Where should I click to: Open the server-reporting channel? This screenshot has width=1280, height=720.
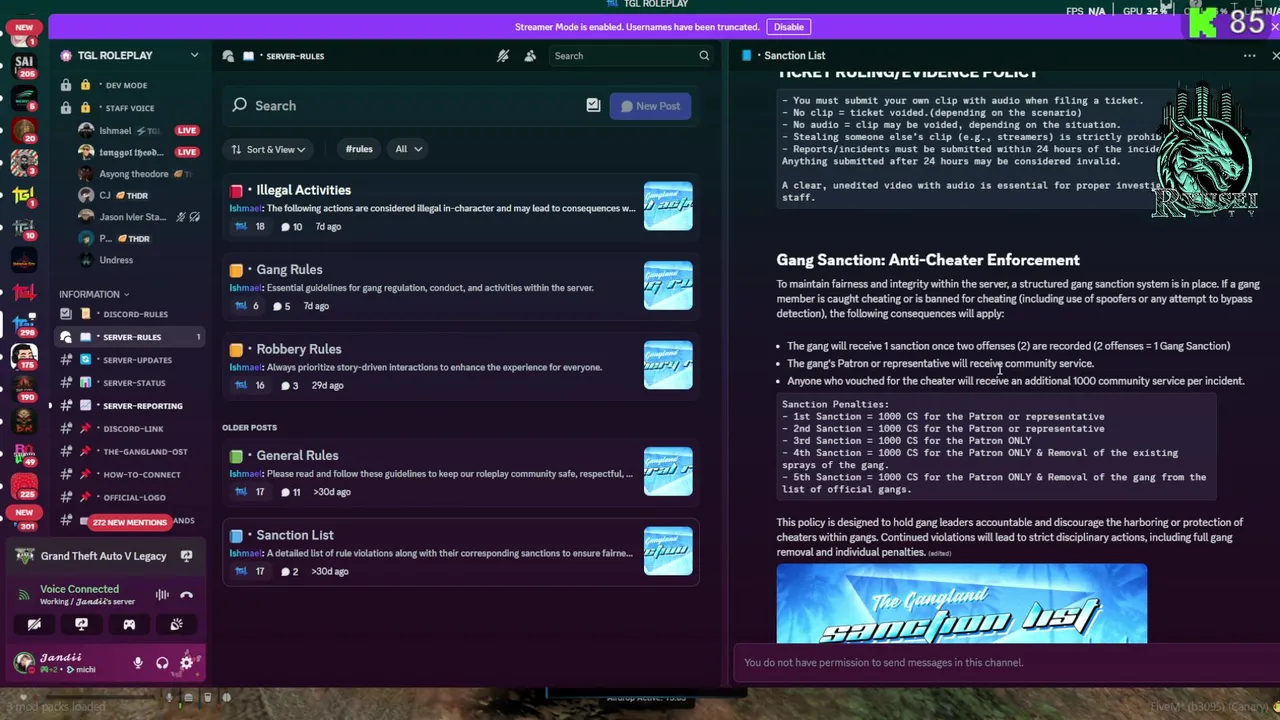pos(130,406)
